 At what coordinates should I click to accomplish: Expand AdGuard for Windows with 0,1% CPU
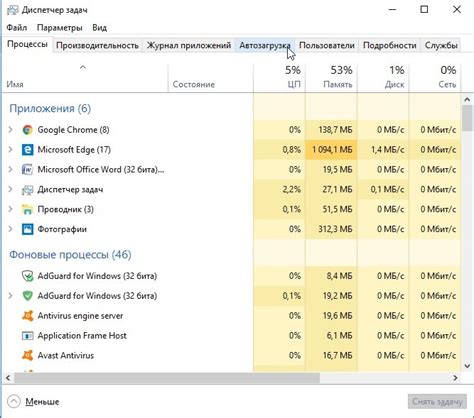click(x=10, y=296)
